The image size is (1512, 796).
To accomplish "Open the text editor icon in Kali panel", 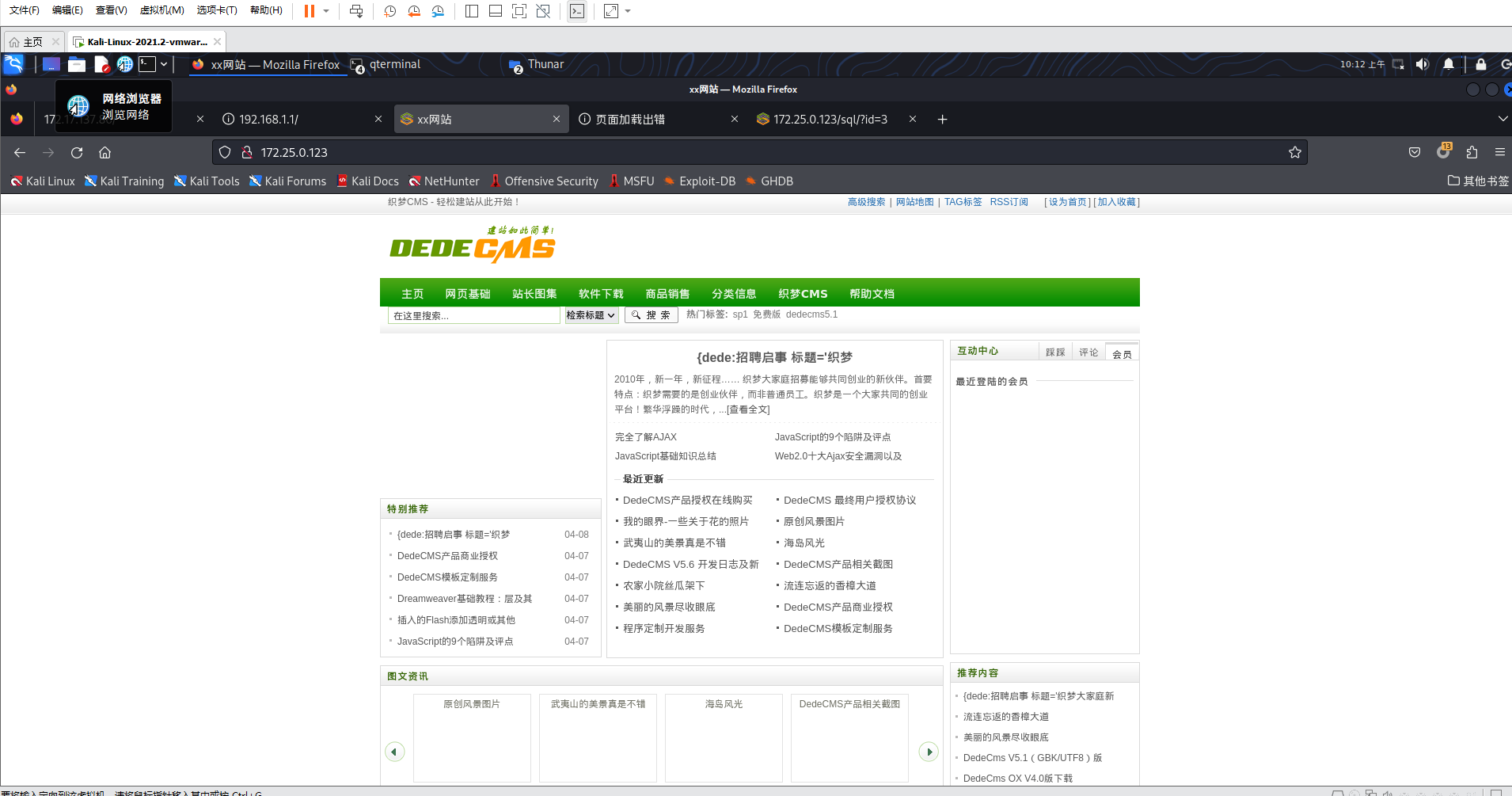I will 101,64.
